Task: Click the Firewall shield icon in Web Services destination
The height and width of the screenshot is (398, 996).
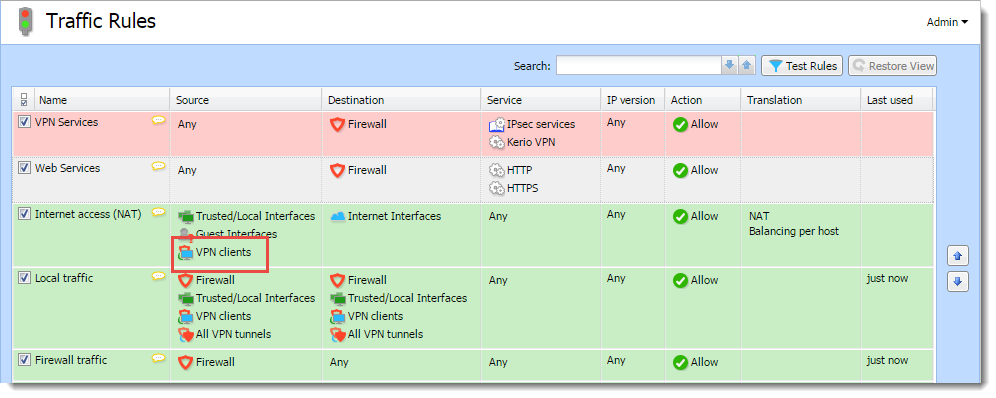Action: [x=337, y=170]
